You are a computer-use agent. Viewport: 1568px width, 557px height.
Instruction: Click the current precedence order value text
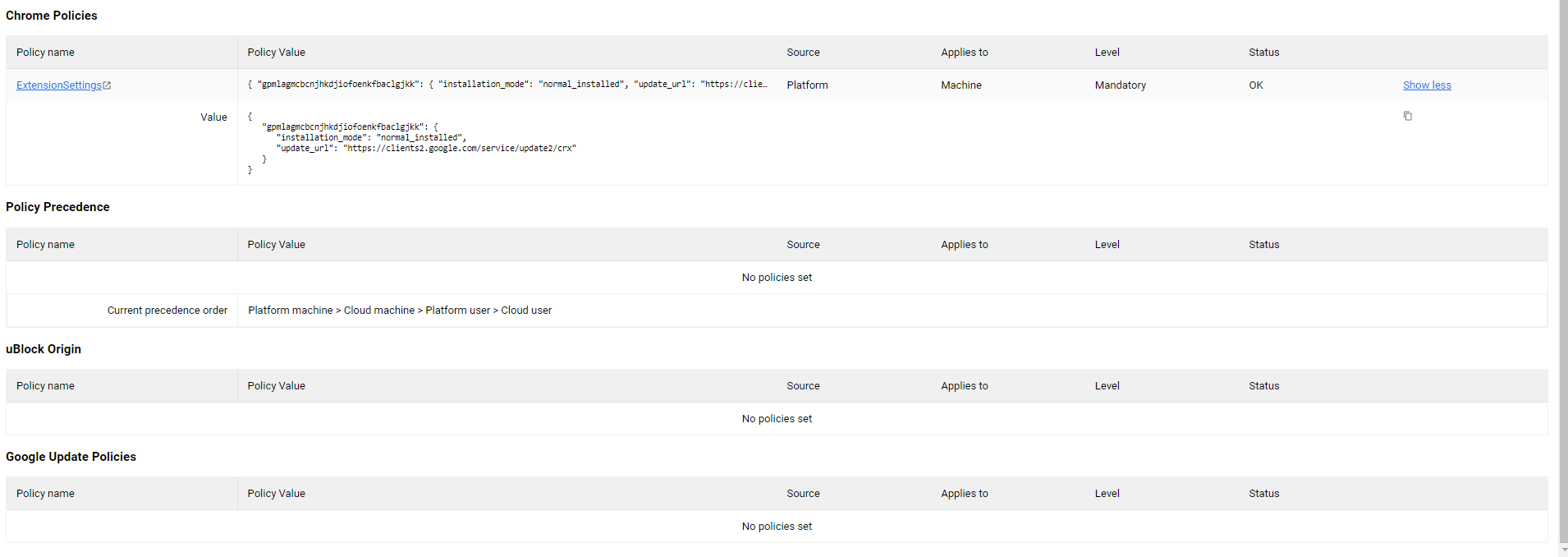point(400,311)
